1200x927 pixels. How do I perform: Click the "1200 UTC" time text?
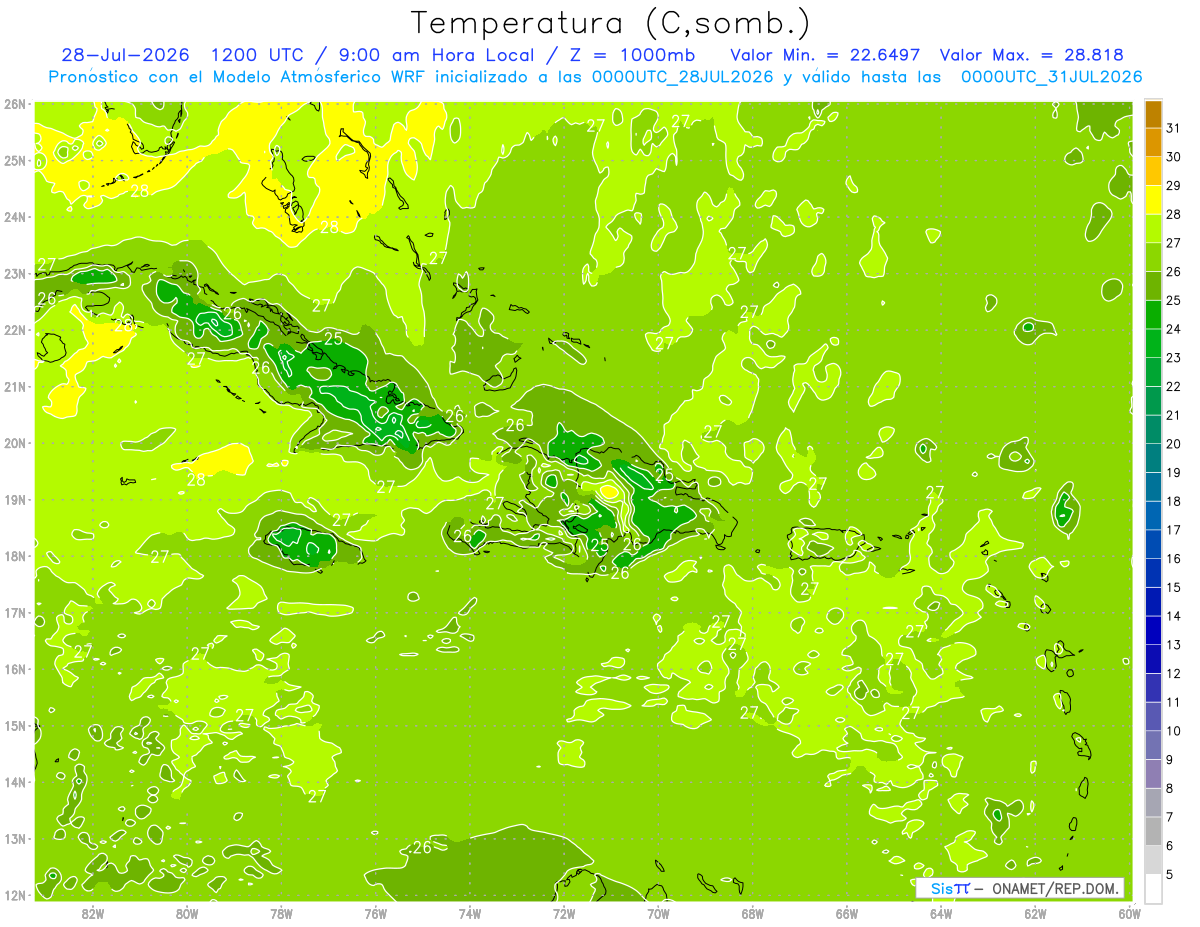[255, 55]
